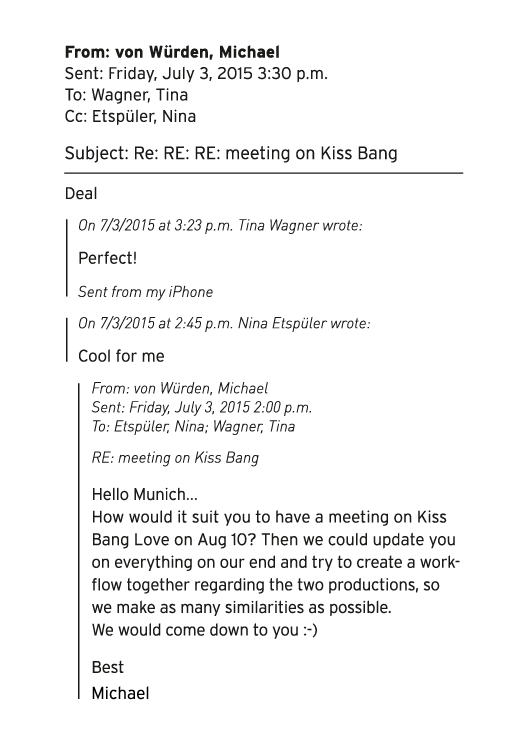Click the quoted reply Perfect!
525x745 pixels.
pos(107,258)
